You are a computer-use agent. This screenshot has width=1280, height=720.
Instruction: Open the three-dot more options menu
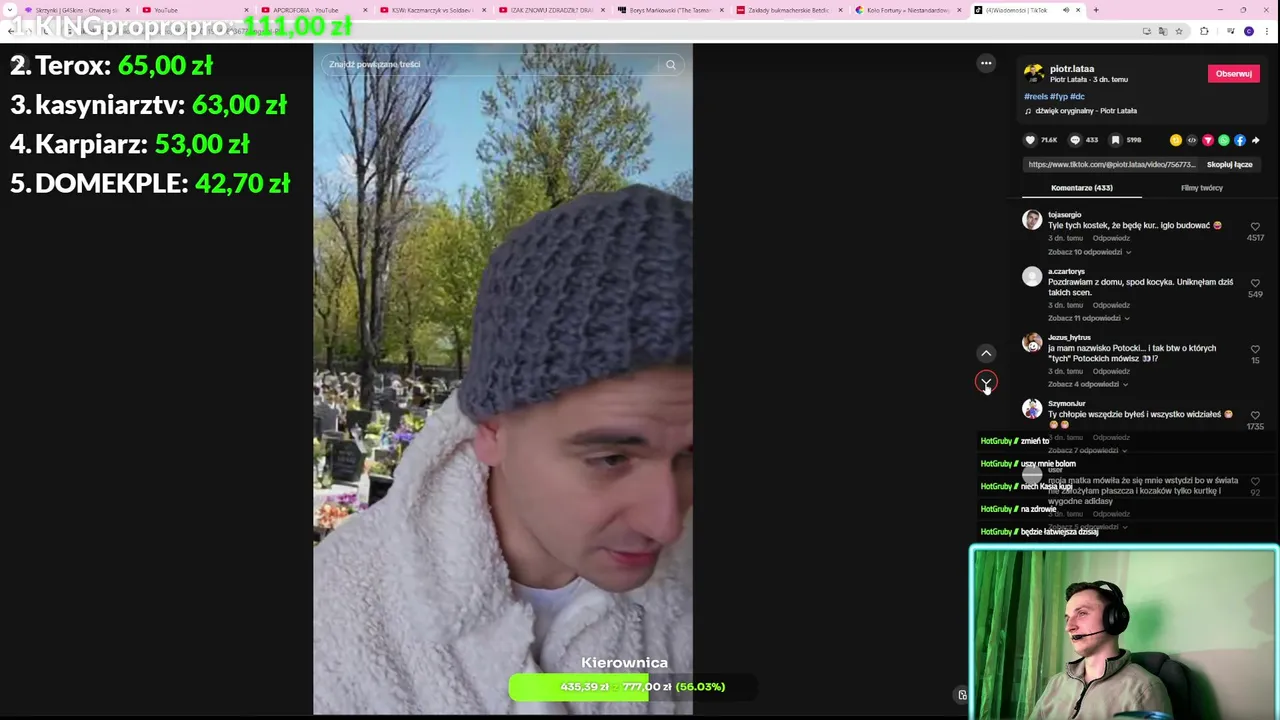click(986, 63)
